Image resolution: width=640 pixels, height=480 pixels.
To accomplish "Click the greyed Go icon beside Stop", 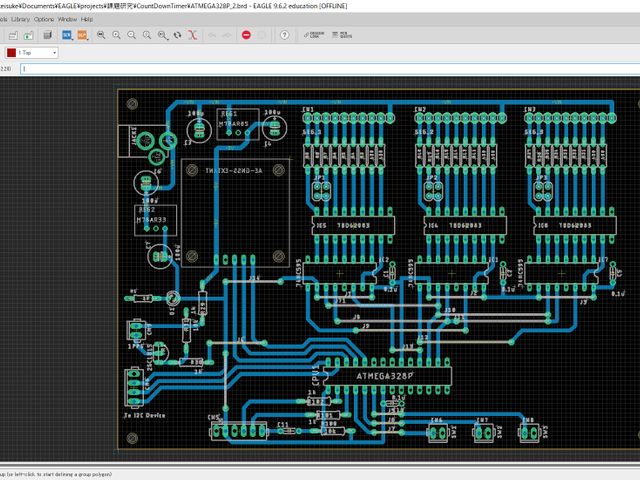I will point(262,35).
